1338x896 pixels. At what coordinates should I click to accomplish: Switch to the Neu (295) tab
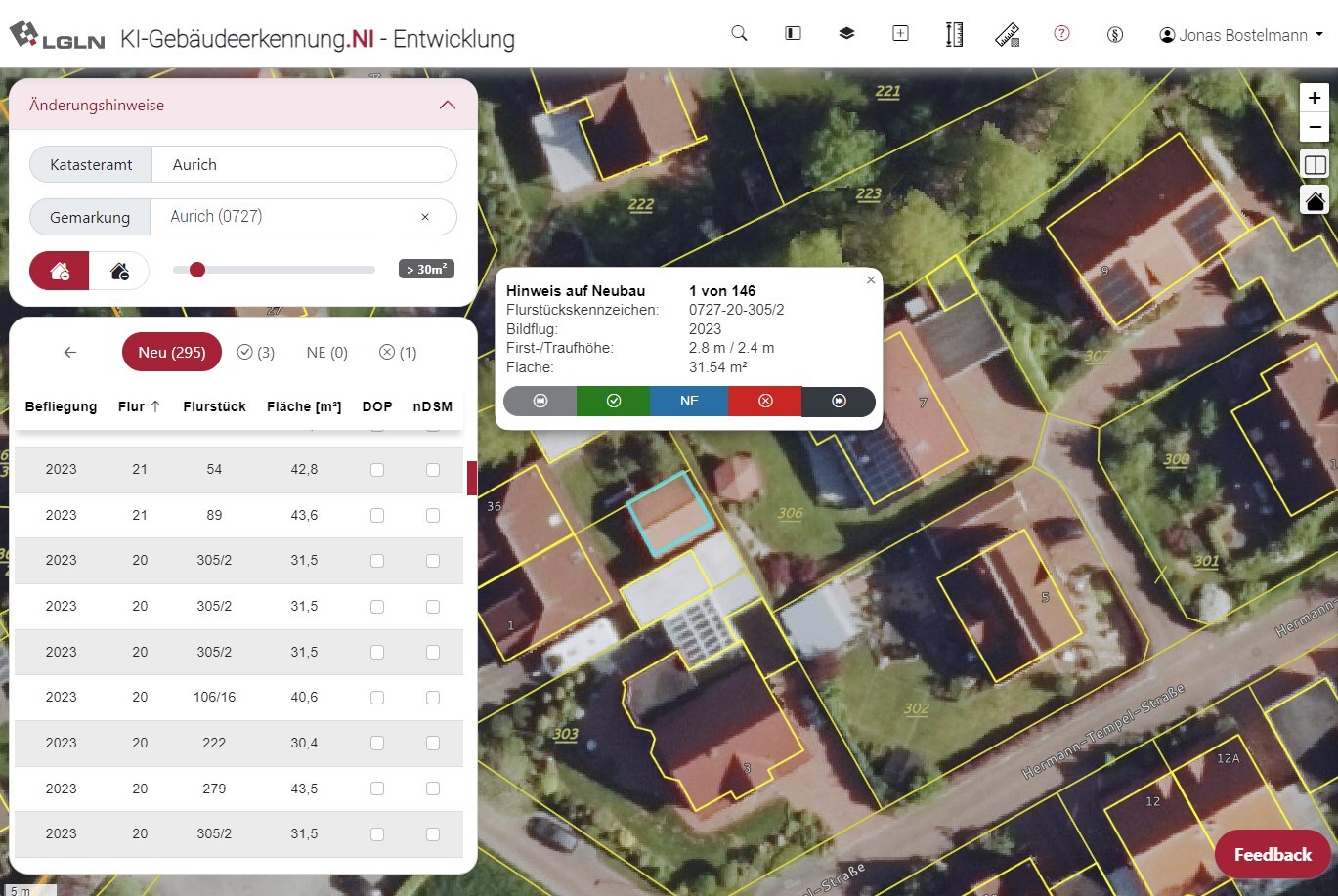[171, 352]
